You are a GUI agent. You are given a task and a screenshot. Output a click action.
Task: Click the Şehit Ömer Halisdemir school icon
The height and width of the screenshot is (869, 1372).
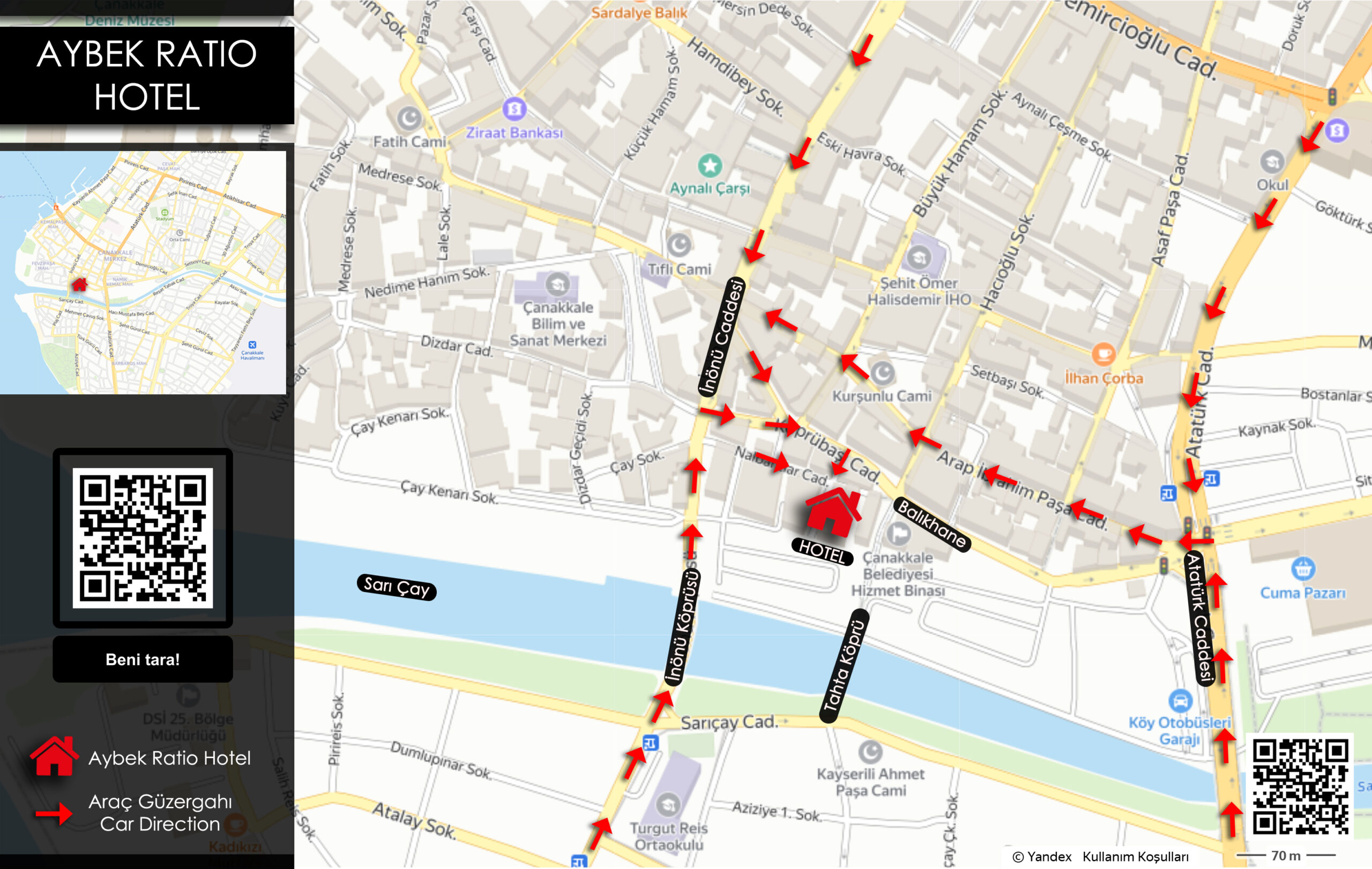pos(919,258)
